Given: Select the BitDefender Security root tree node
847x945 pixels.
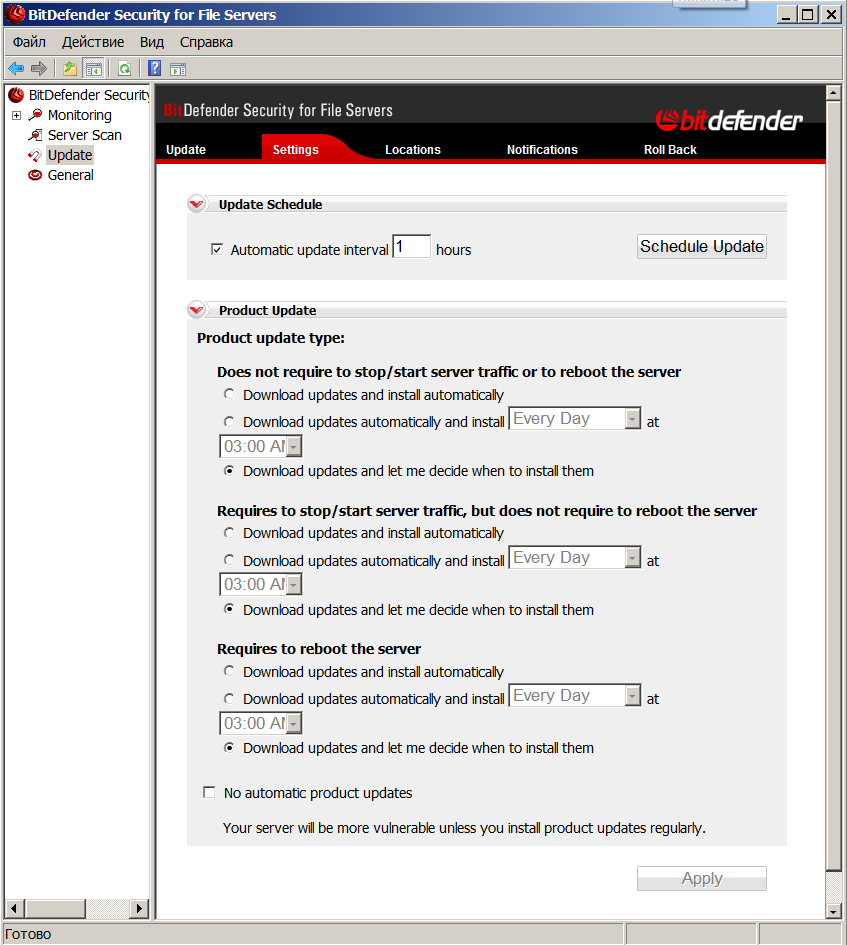Looking at the screenshot, I should click(x=89, y=95).
